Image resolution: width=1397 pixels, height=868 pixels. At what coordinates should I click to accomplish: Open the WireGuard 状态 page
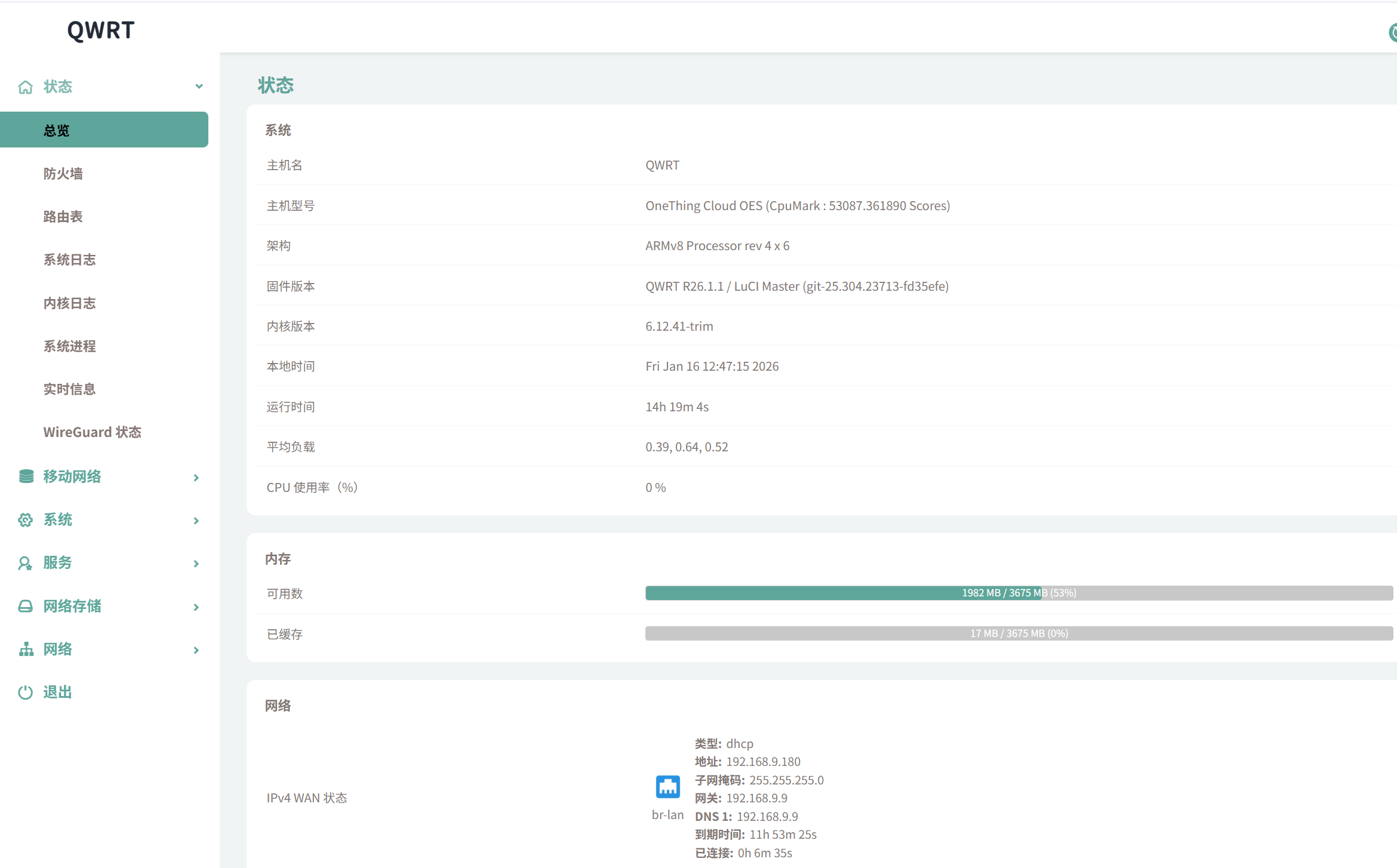93,432
